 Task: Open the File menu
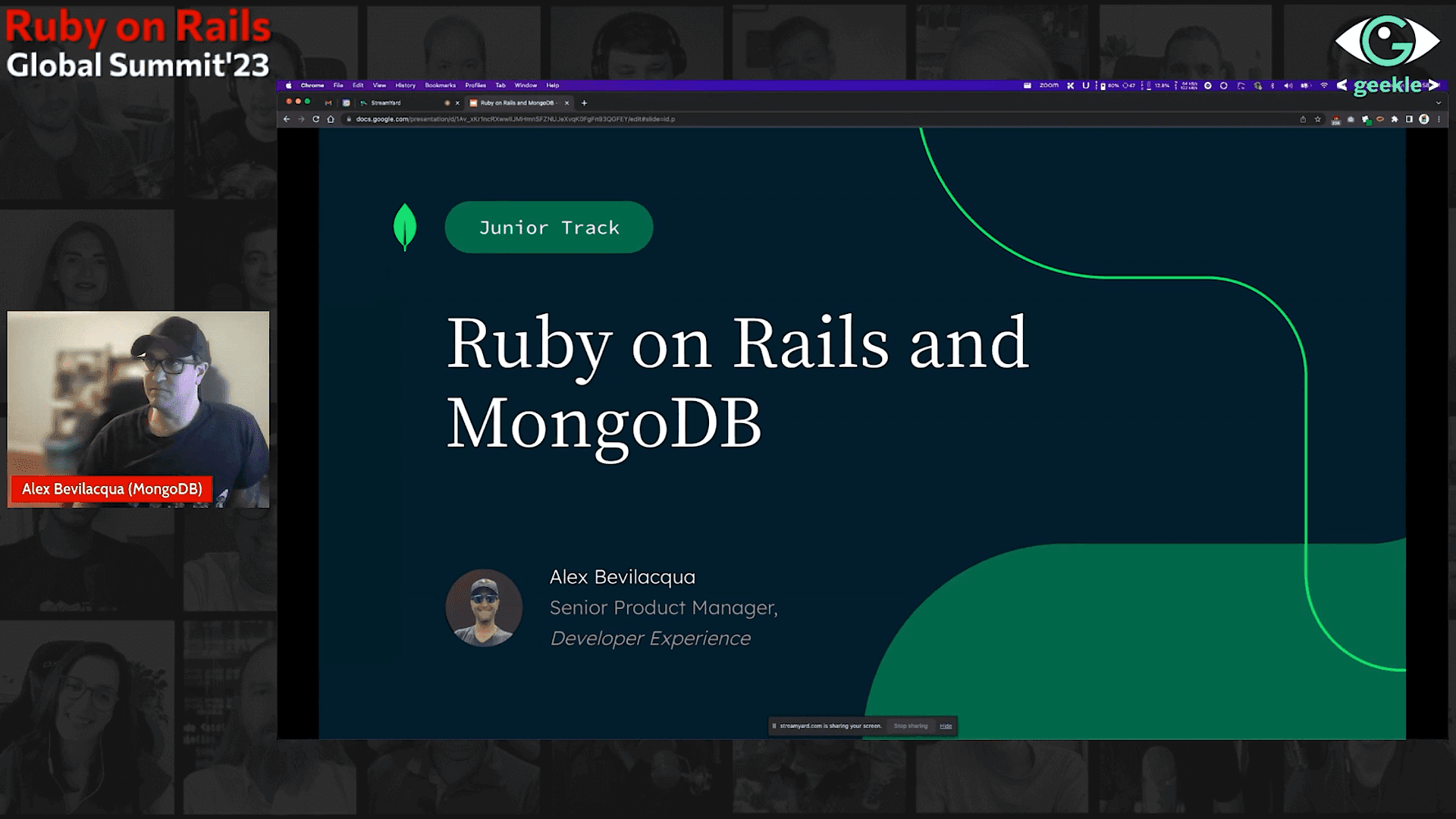(338, 86)
